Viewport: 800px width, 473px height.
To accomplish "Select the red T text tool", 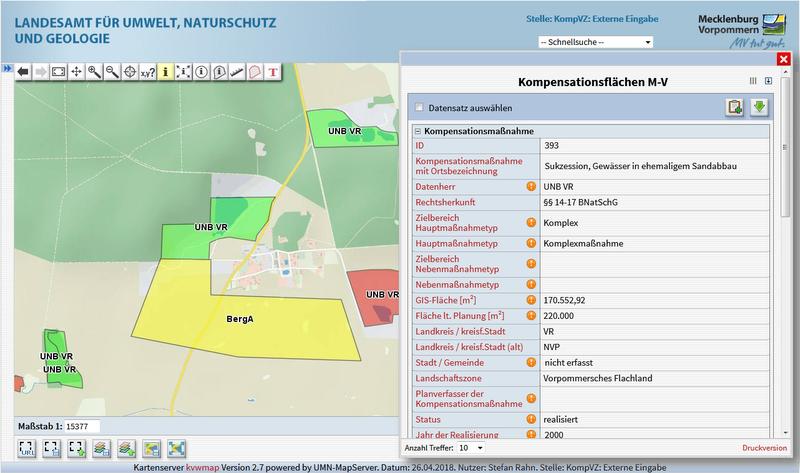I will coord(273,72).
